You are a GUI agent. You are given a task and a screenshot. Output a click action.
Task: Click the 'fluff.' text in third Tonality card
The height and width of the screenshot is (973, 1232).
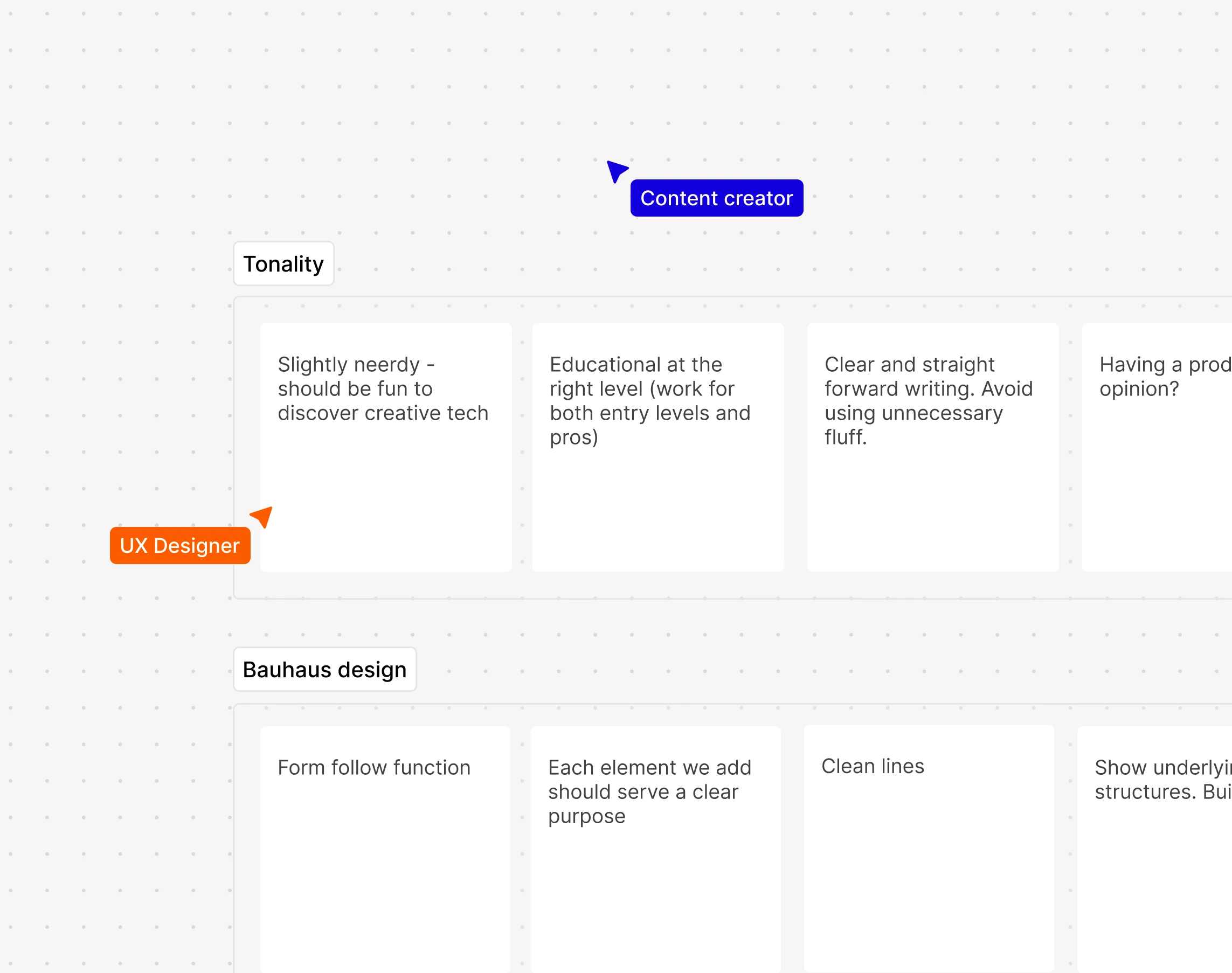[x=846, y=437]
